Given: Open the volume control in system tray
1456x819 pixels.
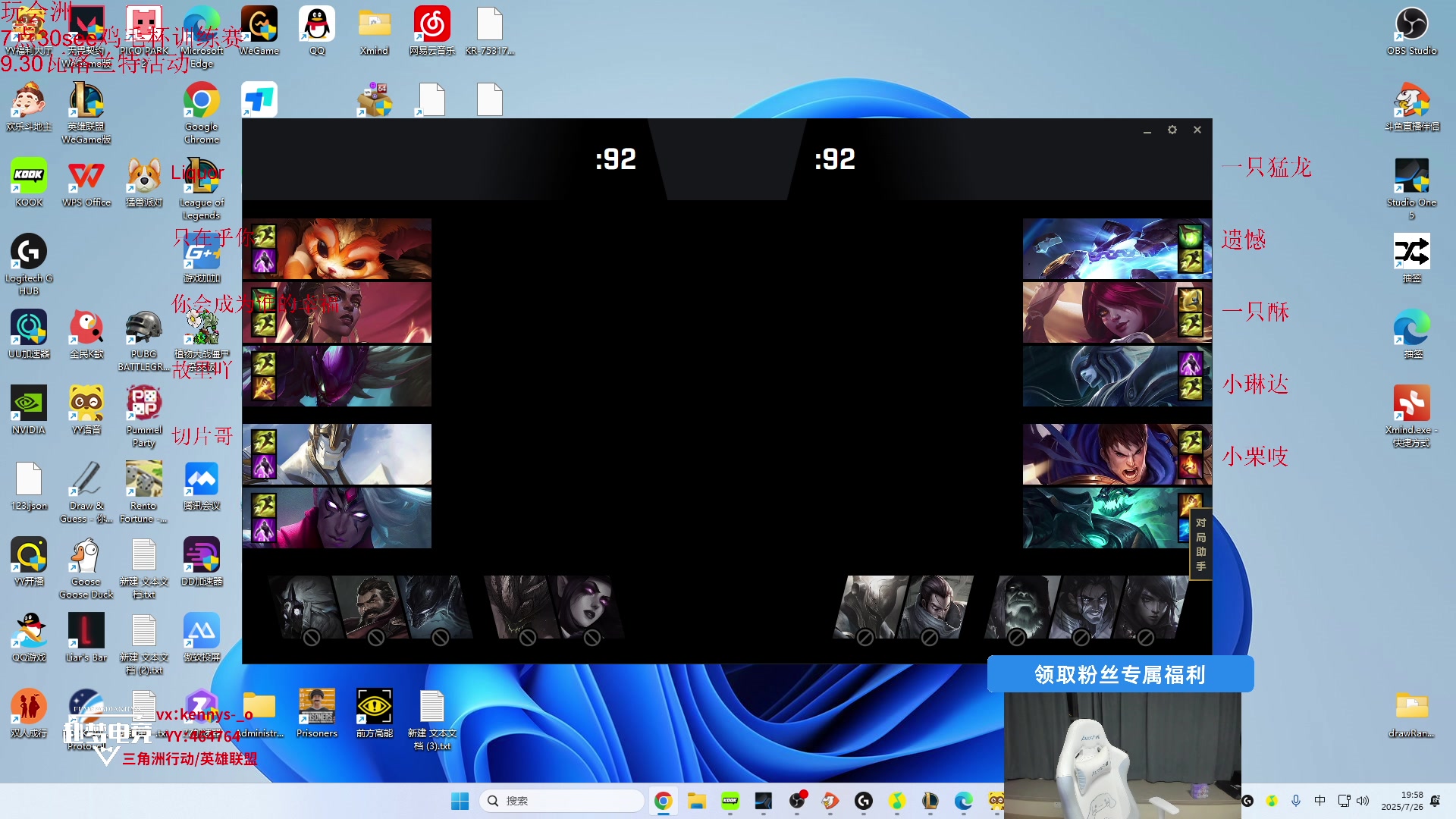Looking at the screenshot, I should click(1363, 801).
